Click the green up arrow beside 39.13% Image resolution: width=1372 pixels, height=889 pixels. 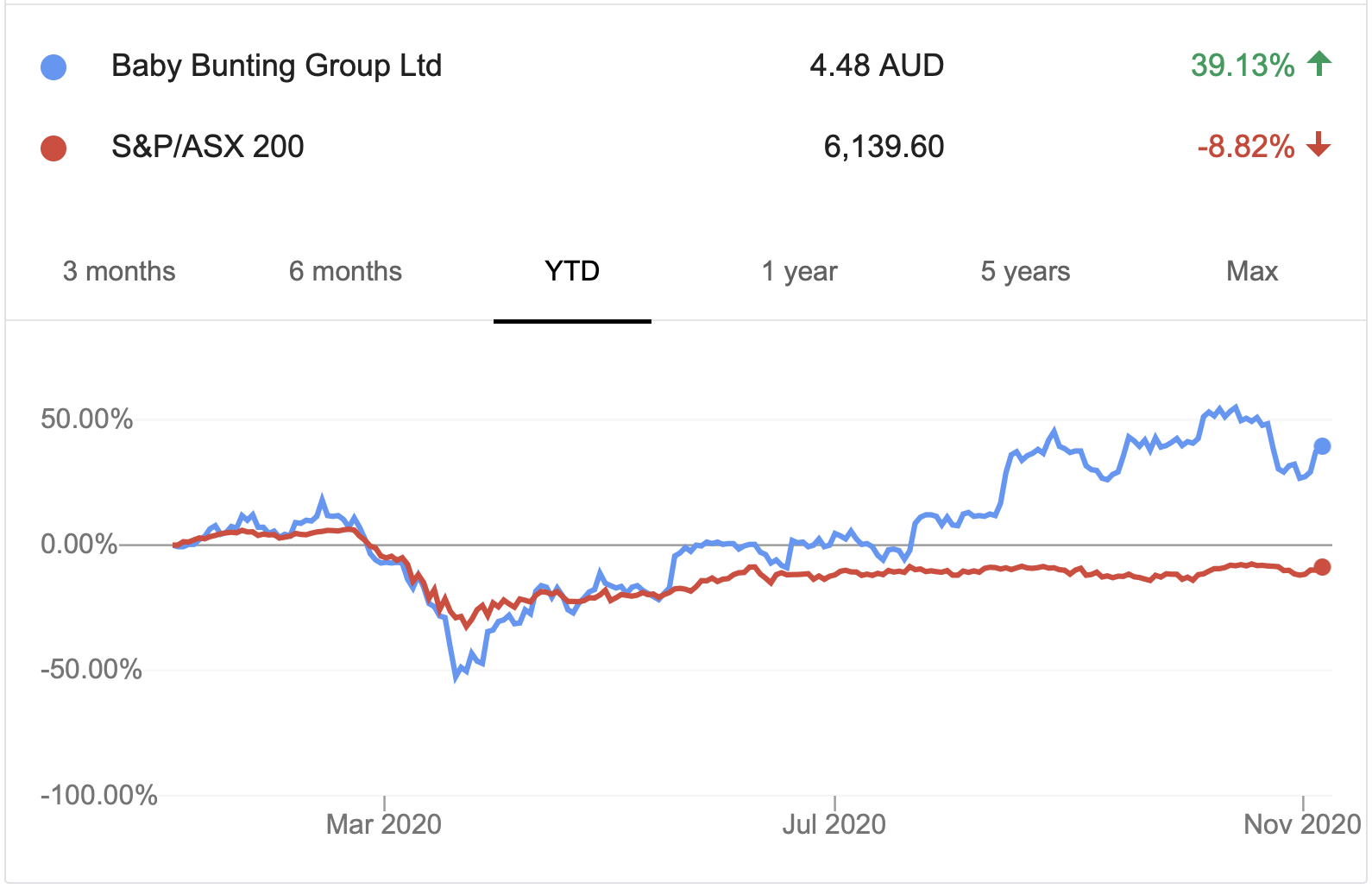[1319, 64]
